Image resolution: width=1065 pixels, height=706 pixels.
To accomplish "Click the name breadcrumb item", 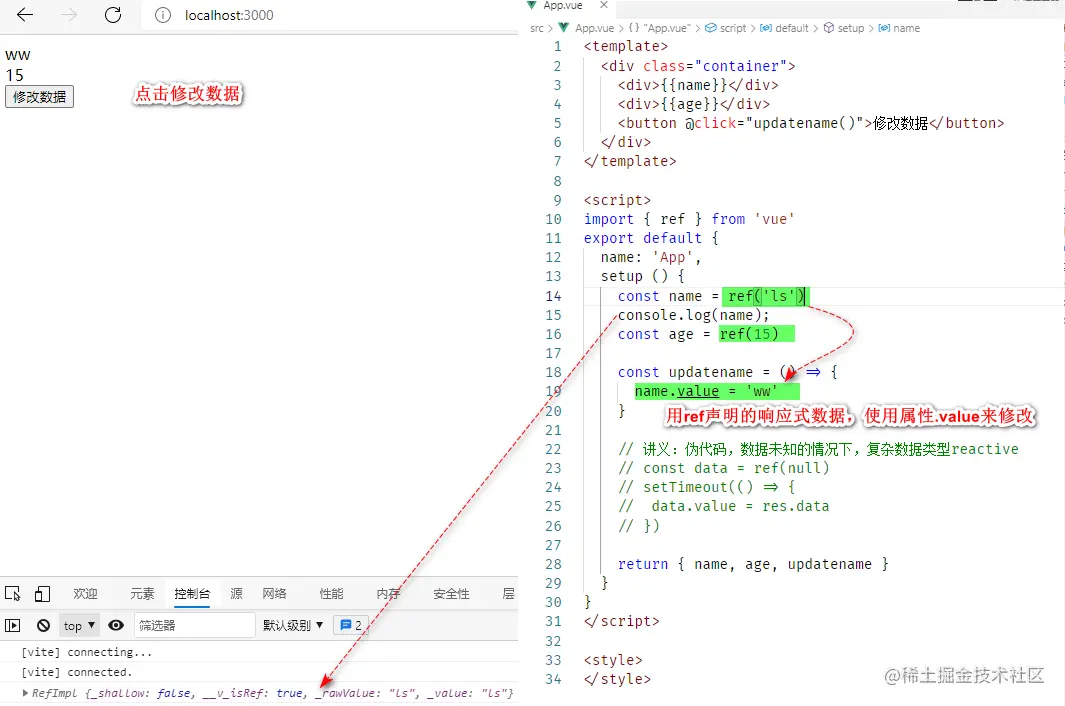I will [899, 28].
